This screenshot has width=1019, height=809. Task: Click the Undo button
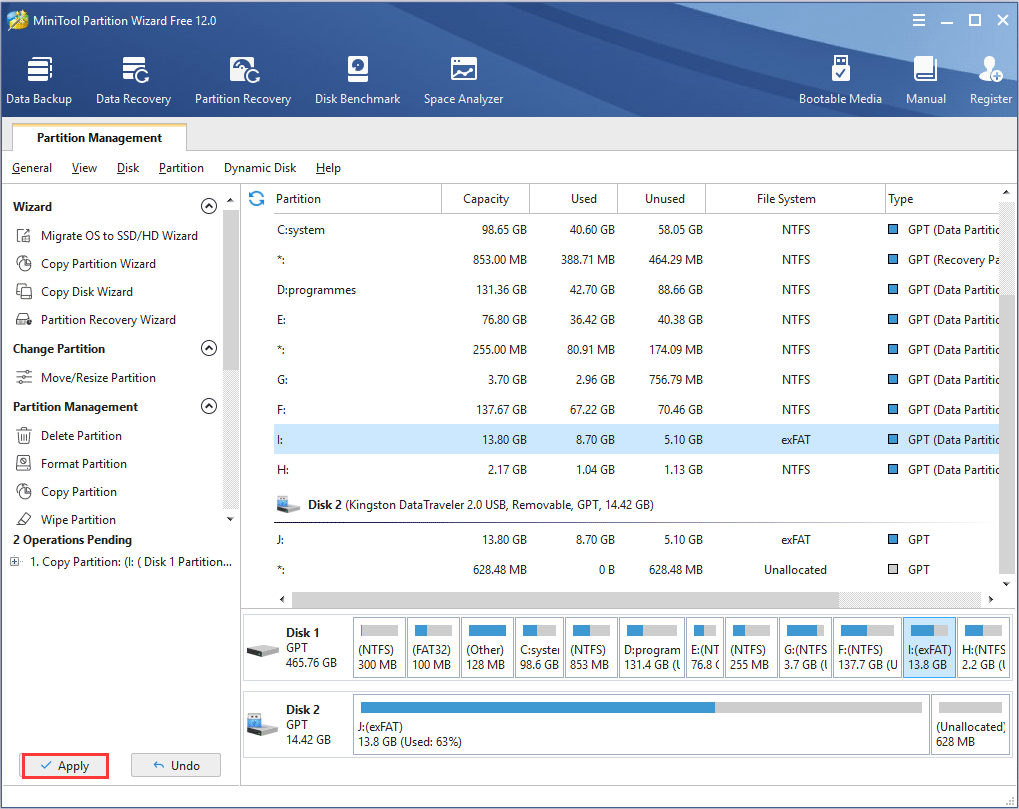[x=176, y=766]
